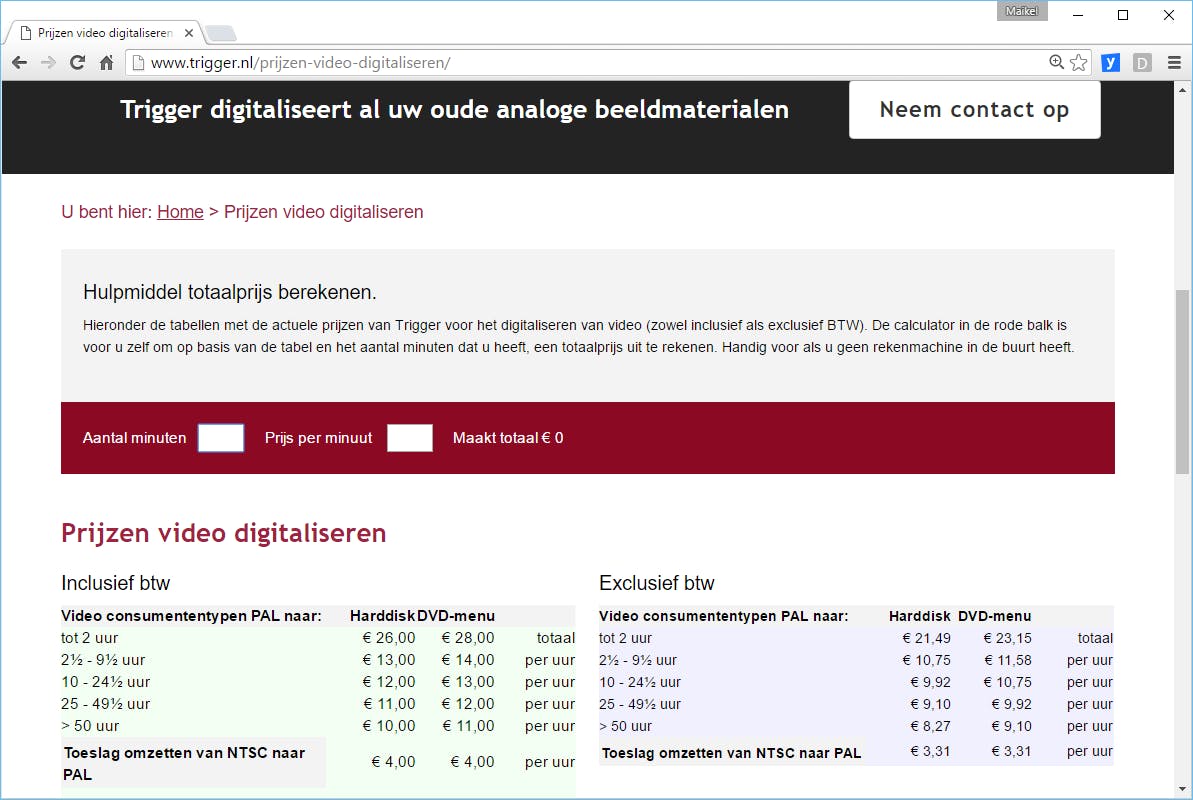Screen dimensions: 1193x800
Task: Click the 'Maikel' profile button
Action: tap(1022, 11)
